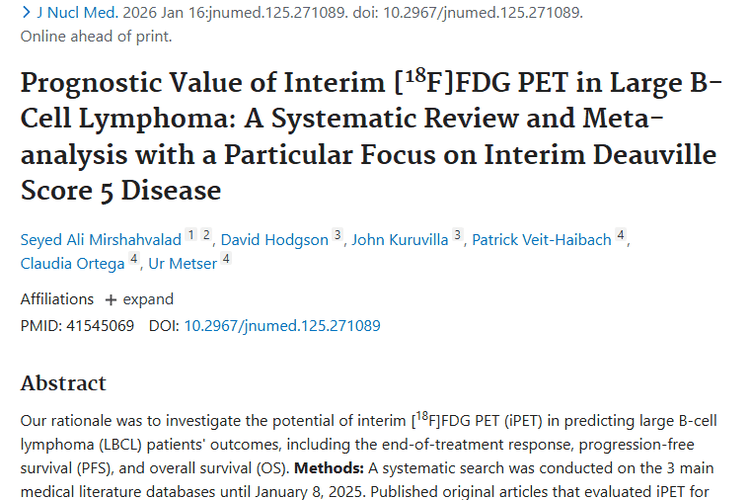Click affiliation superscript 1 after Mirshahvalad

tap(191, 236)
